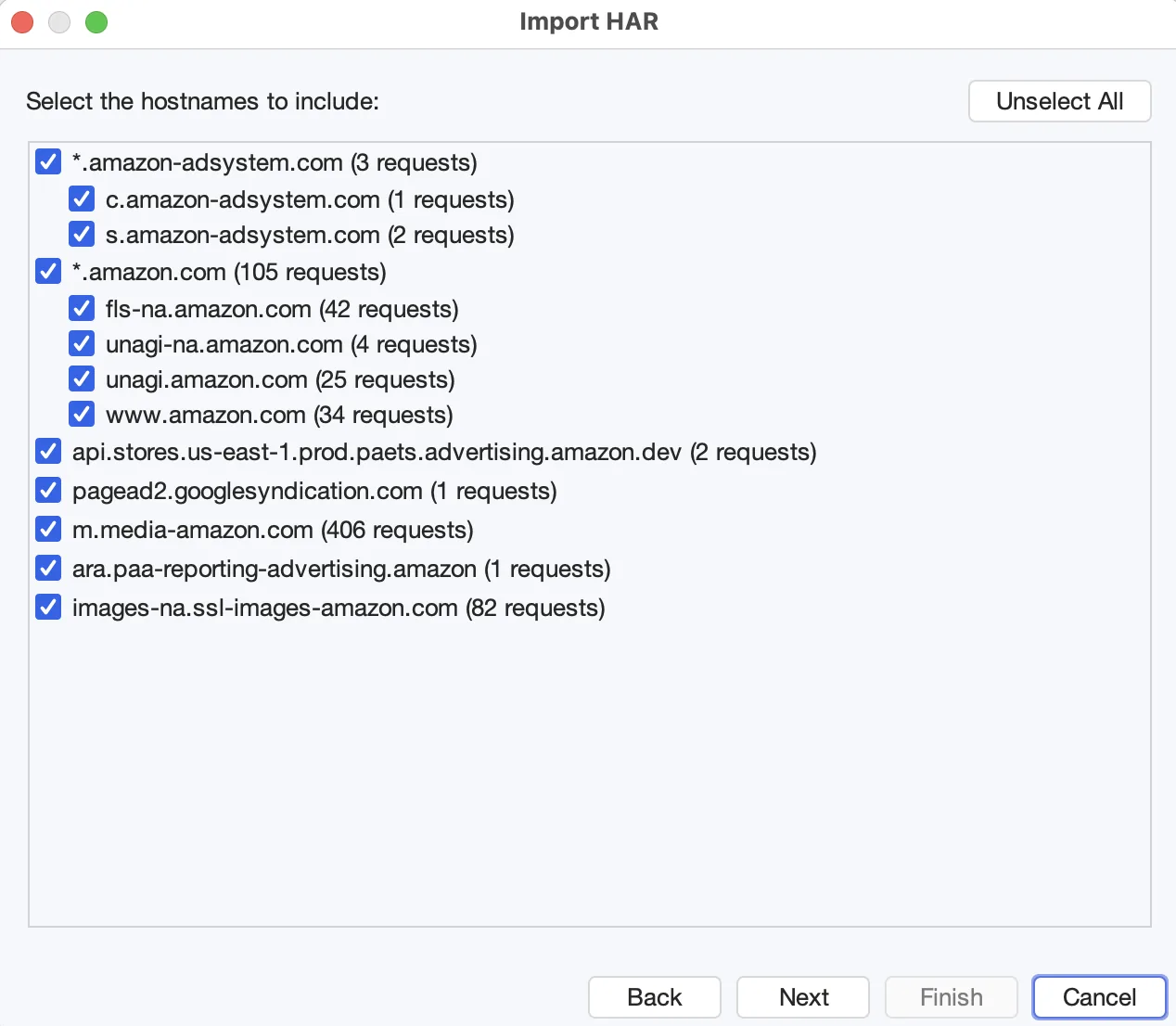The height and width of the screenshot is (1026, 1176).
Task: Select the text "unagi.amazon.com (25 requests)"
Action: click(280, 379)
